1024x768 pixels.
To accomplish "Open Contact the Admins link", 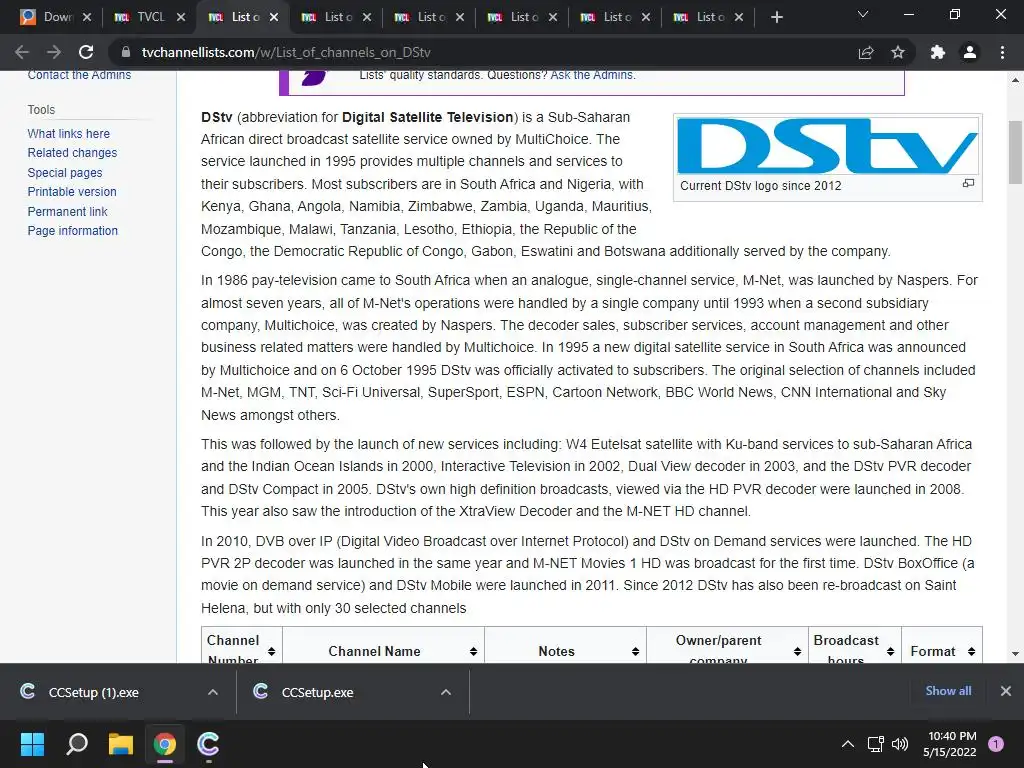I will (79, 74).
